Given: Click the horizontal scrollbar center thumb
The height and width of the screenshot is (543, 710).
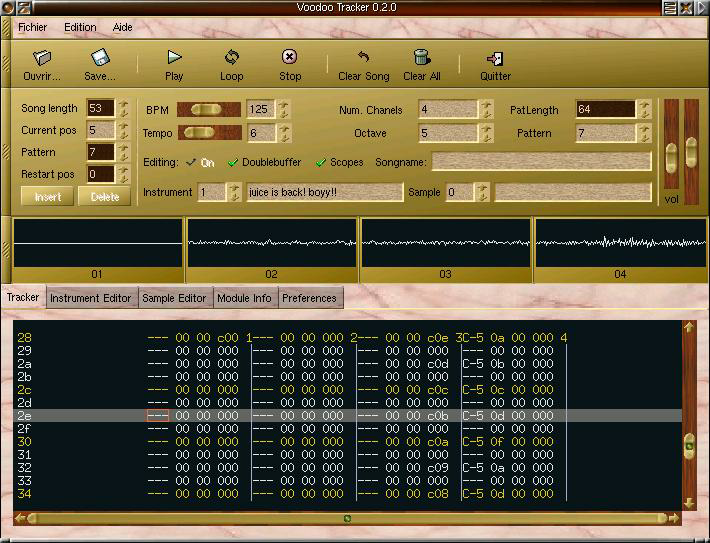Looking at the screenshot, I should pyautogui.click(x=347, y=518).
